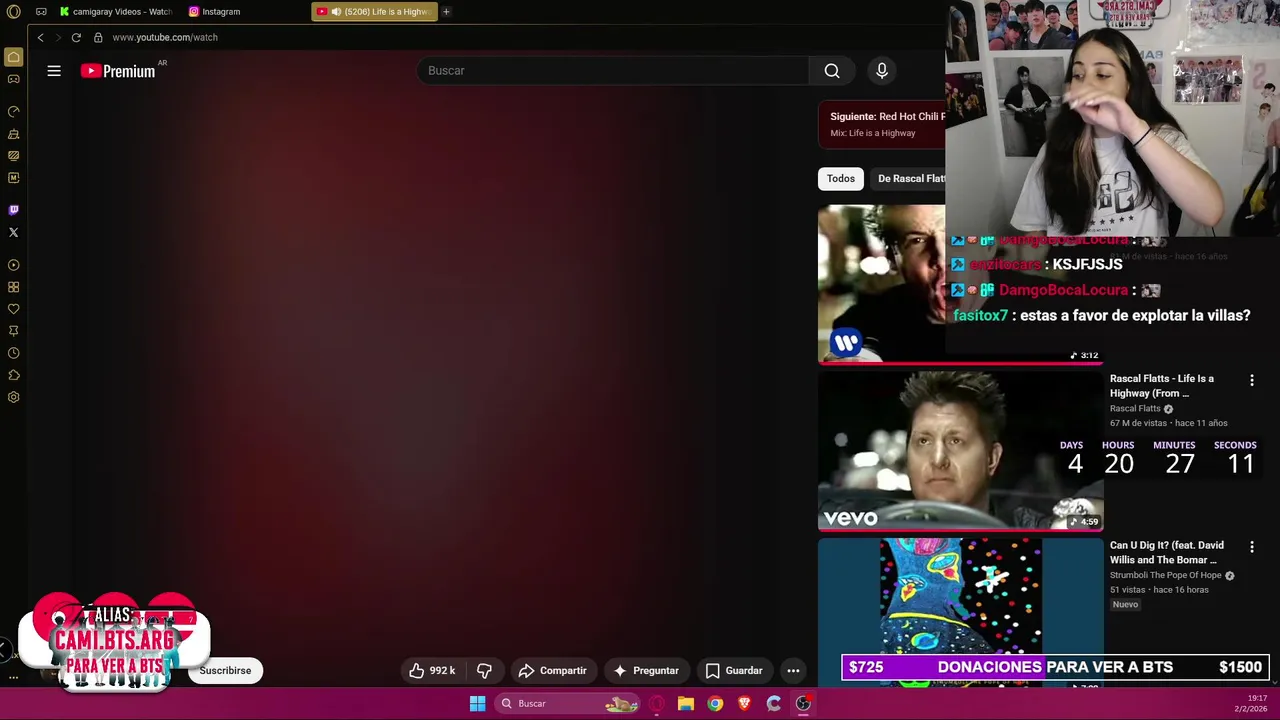The width and height of the screenshot is (1280, 720).
Task: Open options menu for Rascal Flatts video
Action: pos(1251,380)
